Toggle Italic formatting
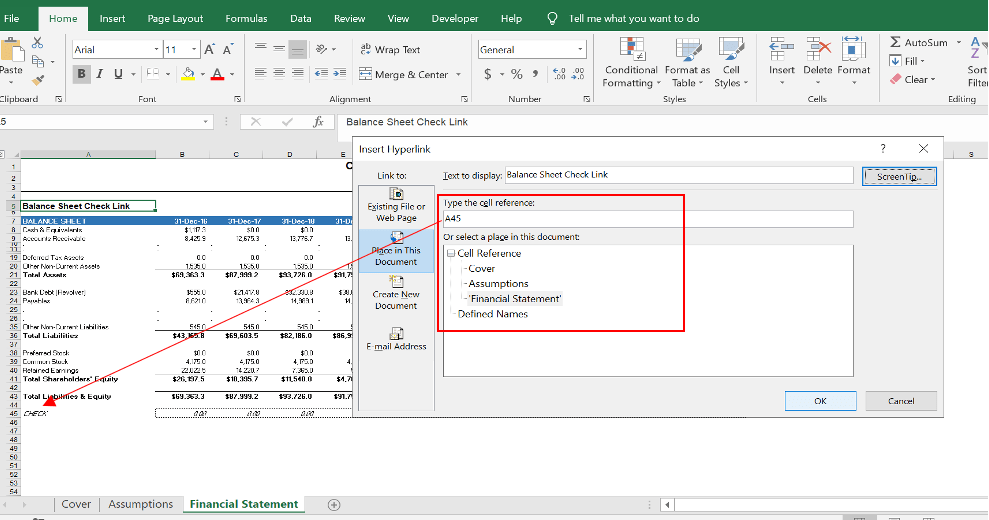The image size is (989, 520). (101, 74)
